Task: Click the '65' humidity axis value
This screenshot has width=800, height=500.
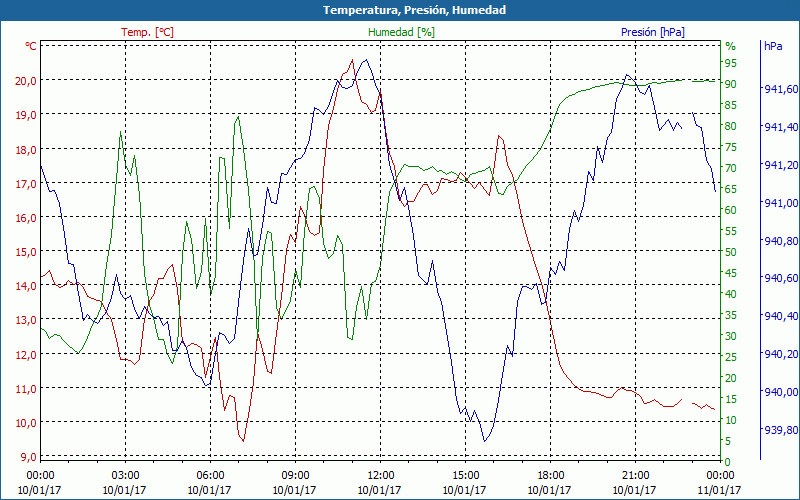Action: (x=731, y=189)
